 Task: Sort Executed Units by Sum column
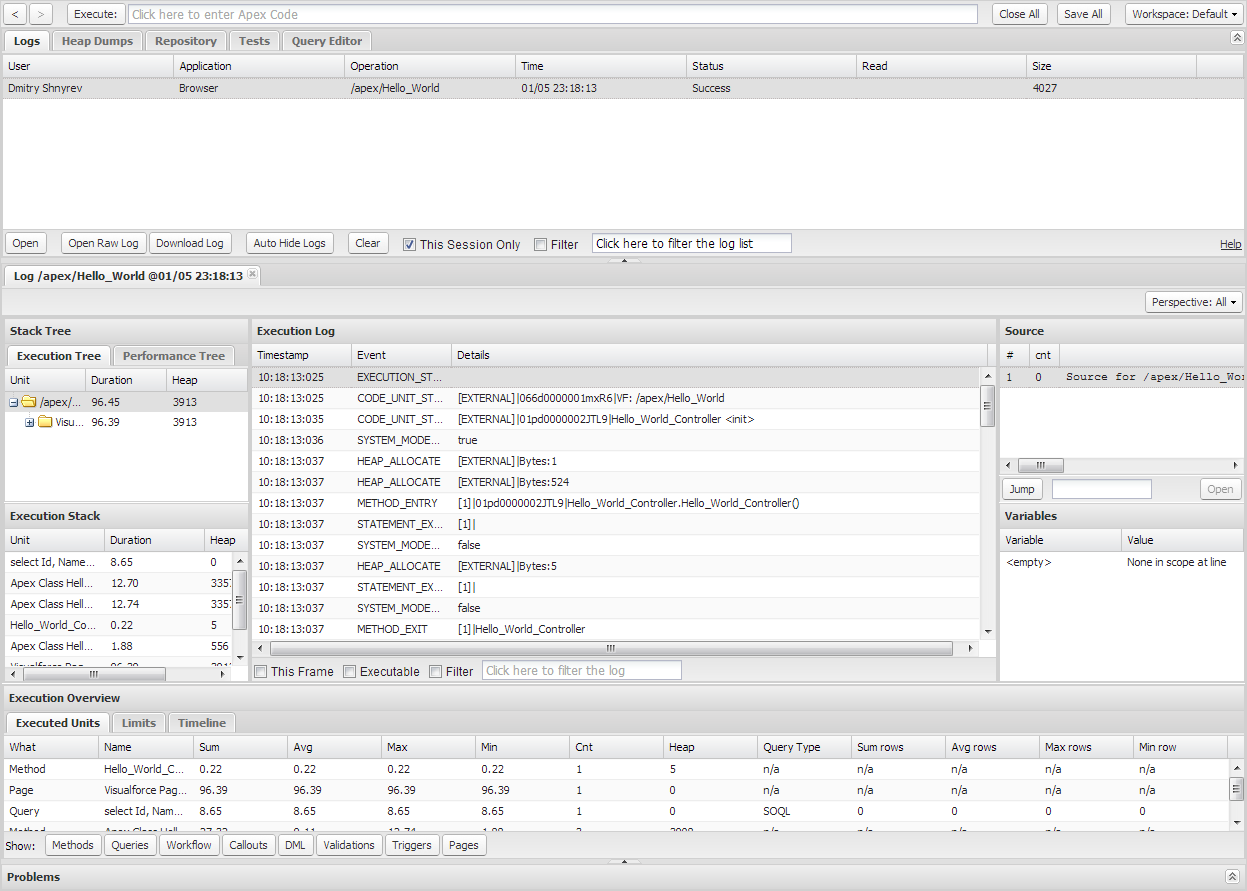(x=241, y=747)
